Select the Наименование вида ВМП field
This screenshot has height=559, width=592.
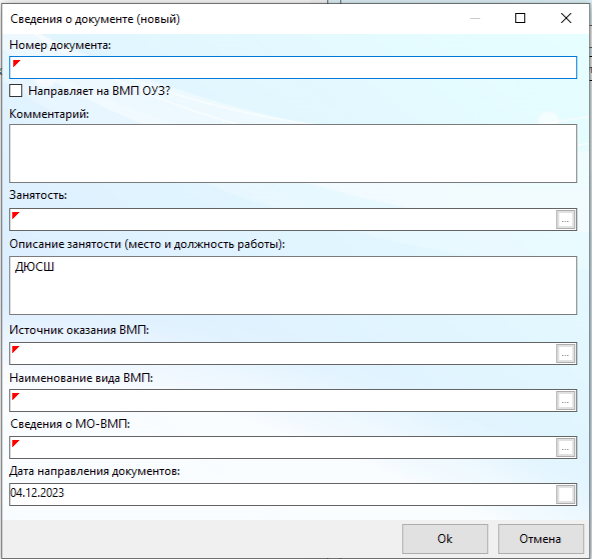coord(282,401)
